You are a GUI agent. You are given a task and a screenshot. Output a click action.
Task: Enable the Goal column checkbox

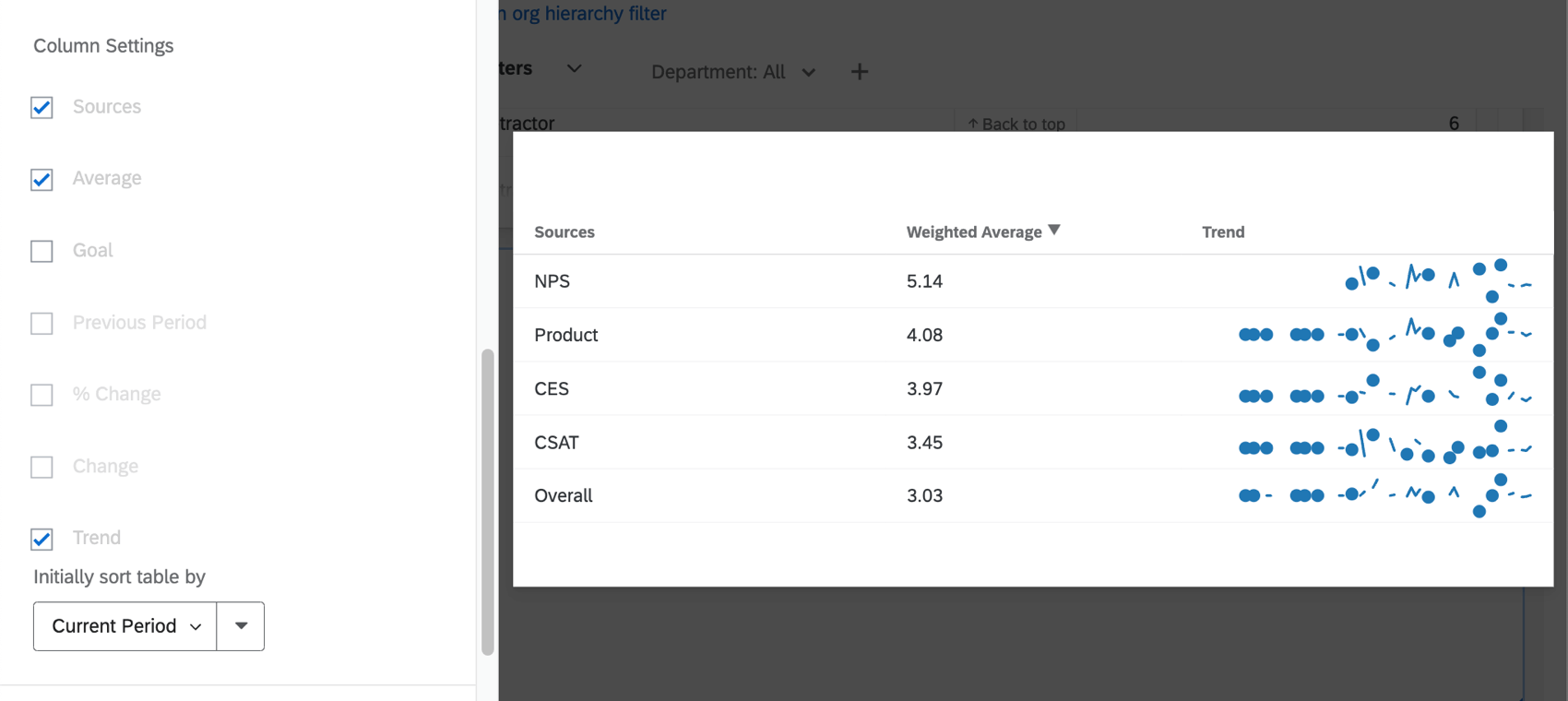(42, 251)
